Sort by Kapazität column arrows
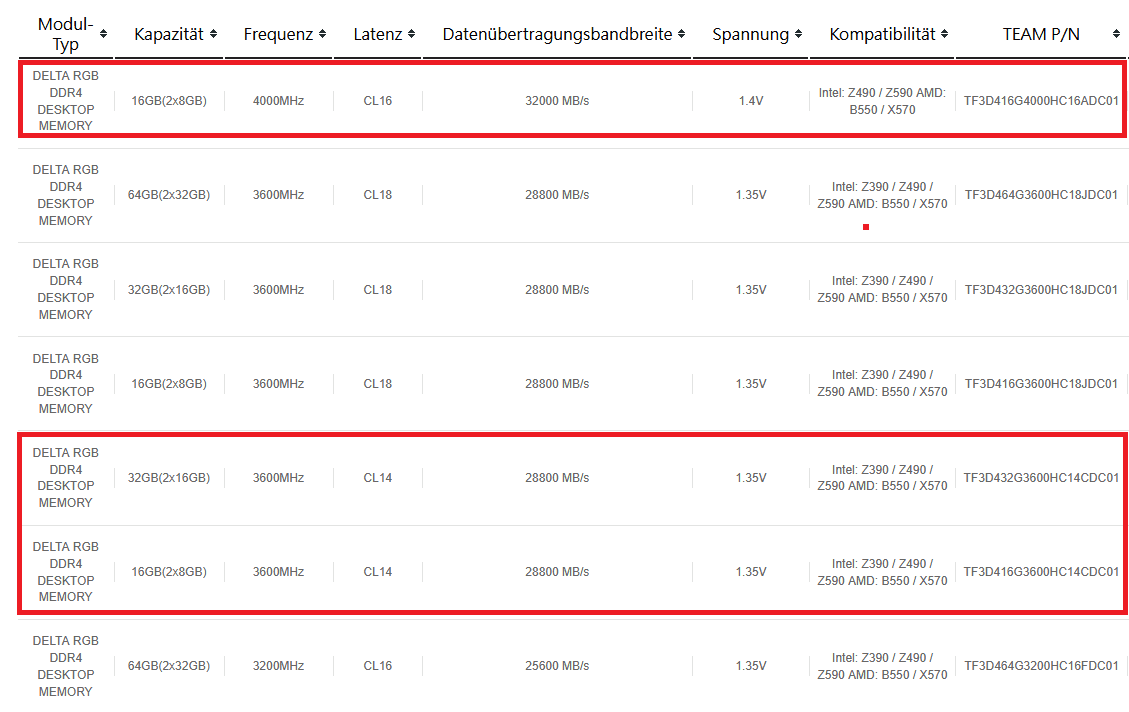This screenshot has height=712, width=1129. pyautogui.click(x=213, y=34)
